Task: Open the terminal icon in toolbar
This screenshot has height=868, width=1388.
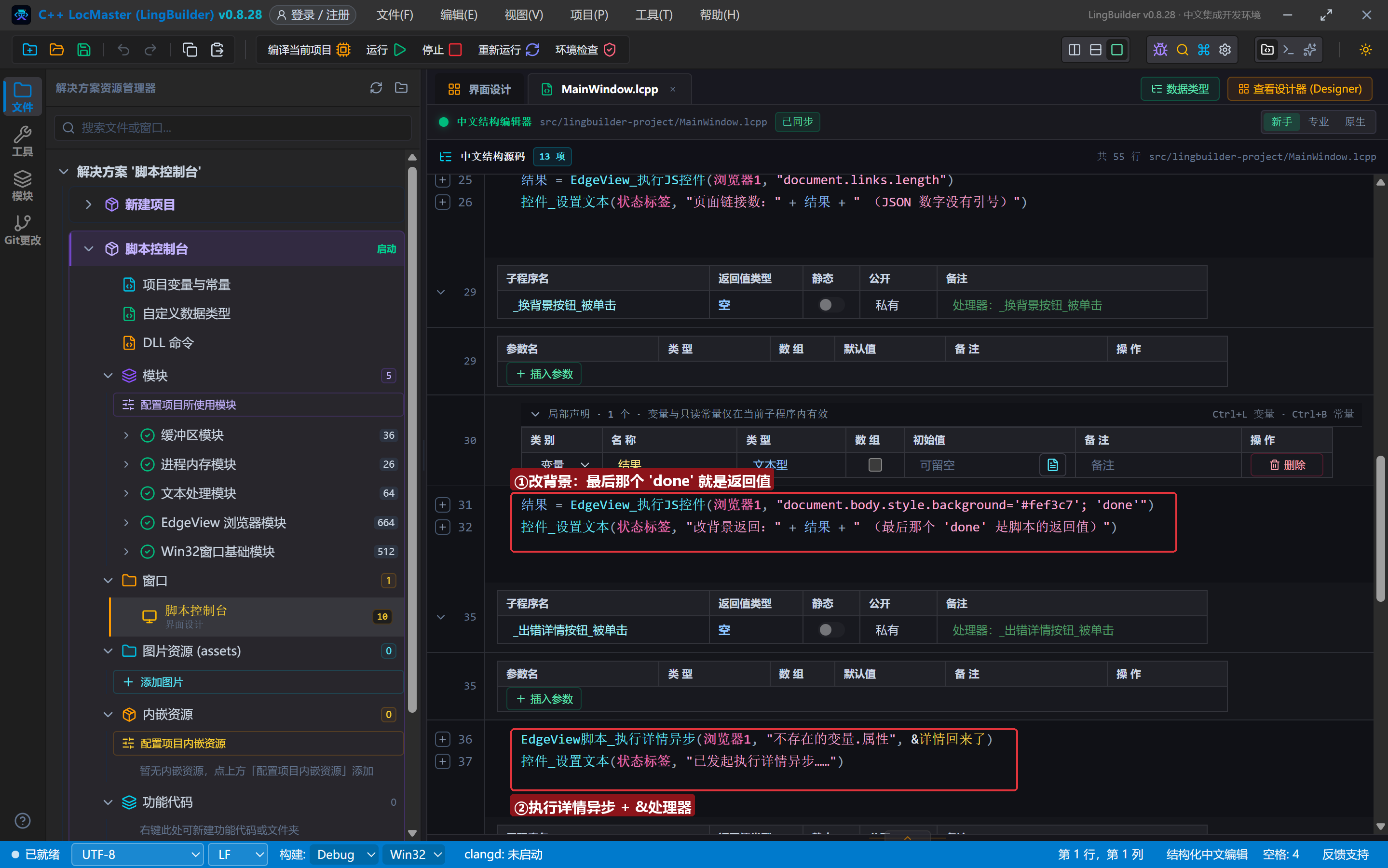Action: (x=1288, y=50)
